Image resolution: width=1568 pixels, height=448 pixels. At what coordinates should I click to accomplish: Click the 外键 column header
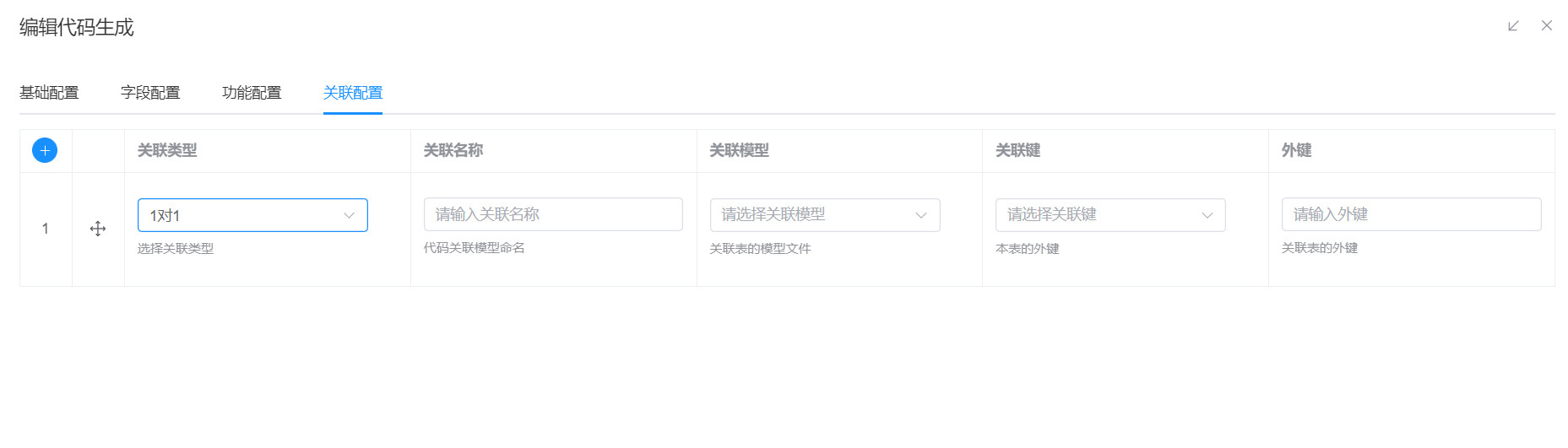[x=1296, y=150]
